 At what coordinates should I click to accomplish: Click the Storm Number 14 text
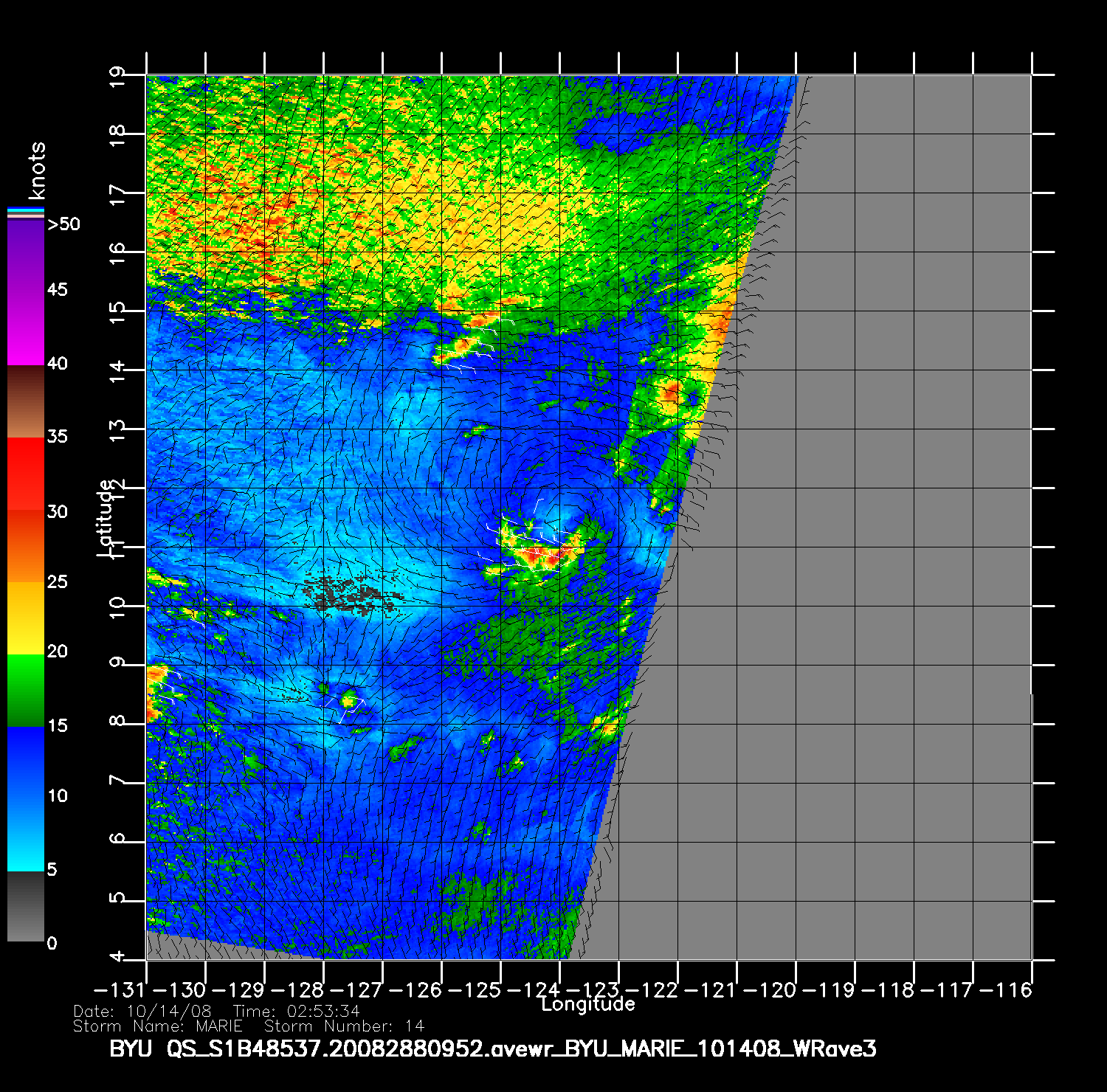tap(345, 1026)
